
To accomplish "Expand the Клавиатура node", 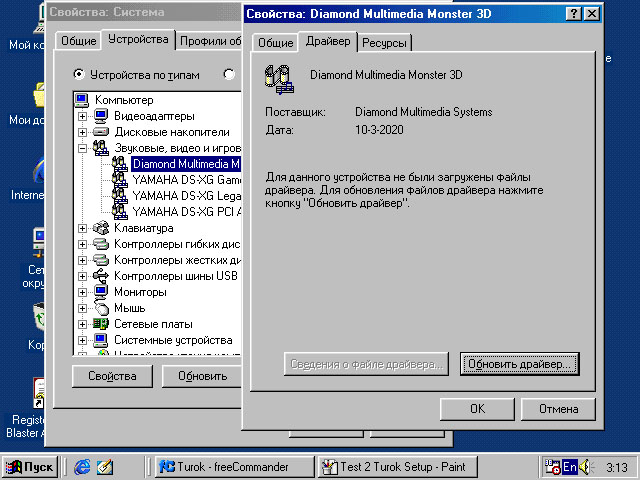I will (82, 228).
